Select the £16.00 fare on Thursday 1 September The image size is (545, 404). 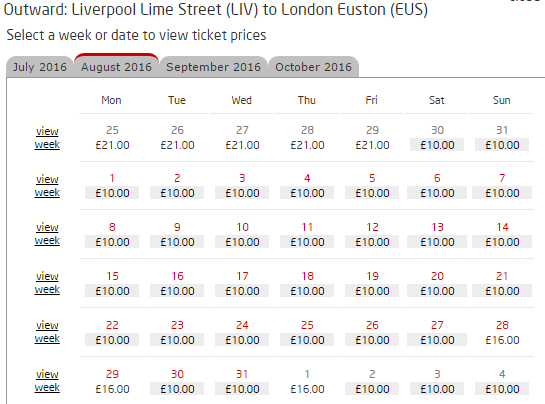pyautogui.click(x=307, y=389)
